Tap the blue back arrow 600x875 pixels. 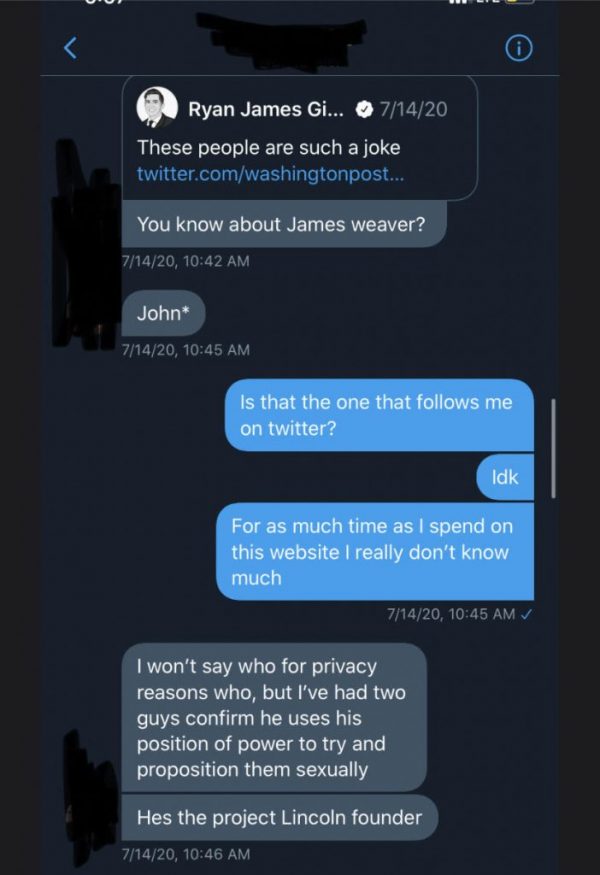72,49
